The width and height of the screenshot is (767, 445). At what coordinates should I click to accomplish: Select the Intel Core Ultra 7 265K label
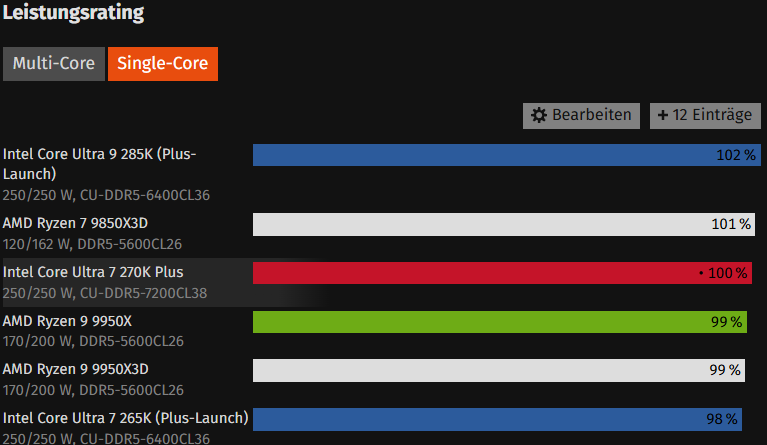coord(126,418)
